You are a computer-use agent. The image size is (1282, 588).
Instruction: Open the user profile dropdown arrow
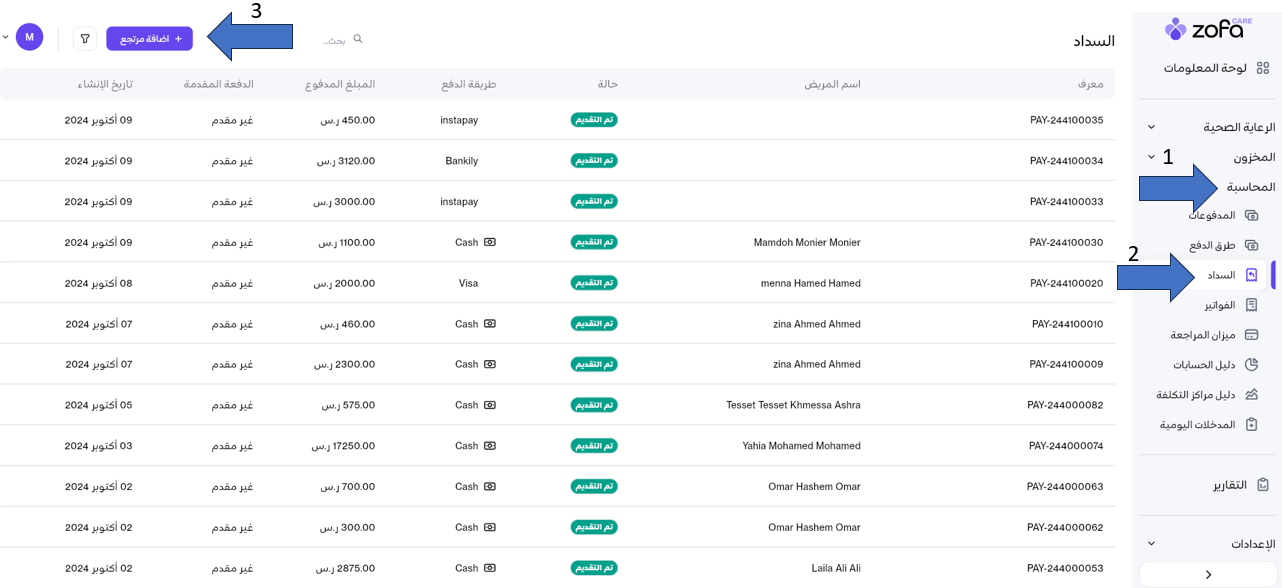click(6, 37)
